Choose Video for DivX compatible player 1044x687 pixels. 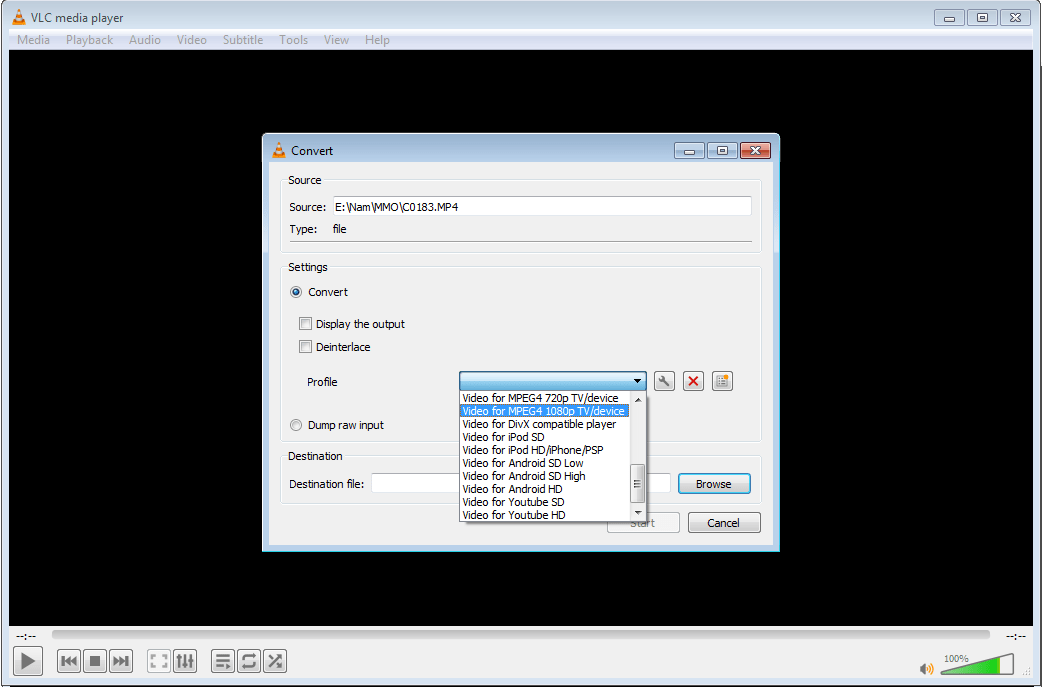point(545,424)
